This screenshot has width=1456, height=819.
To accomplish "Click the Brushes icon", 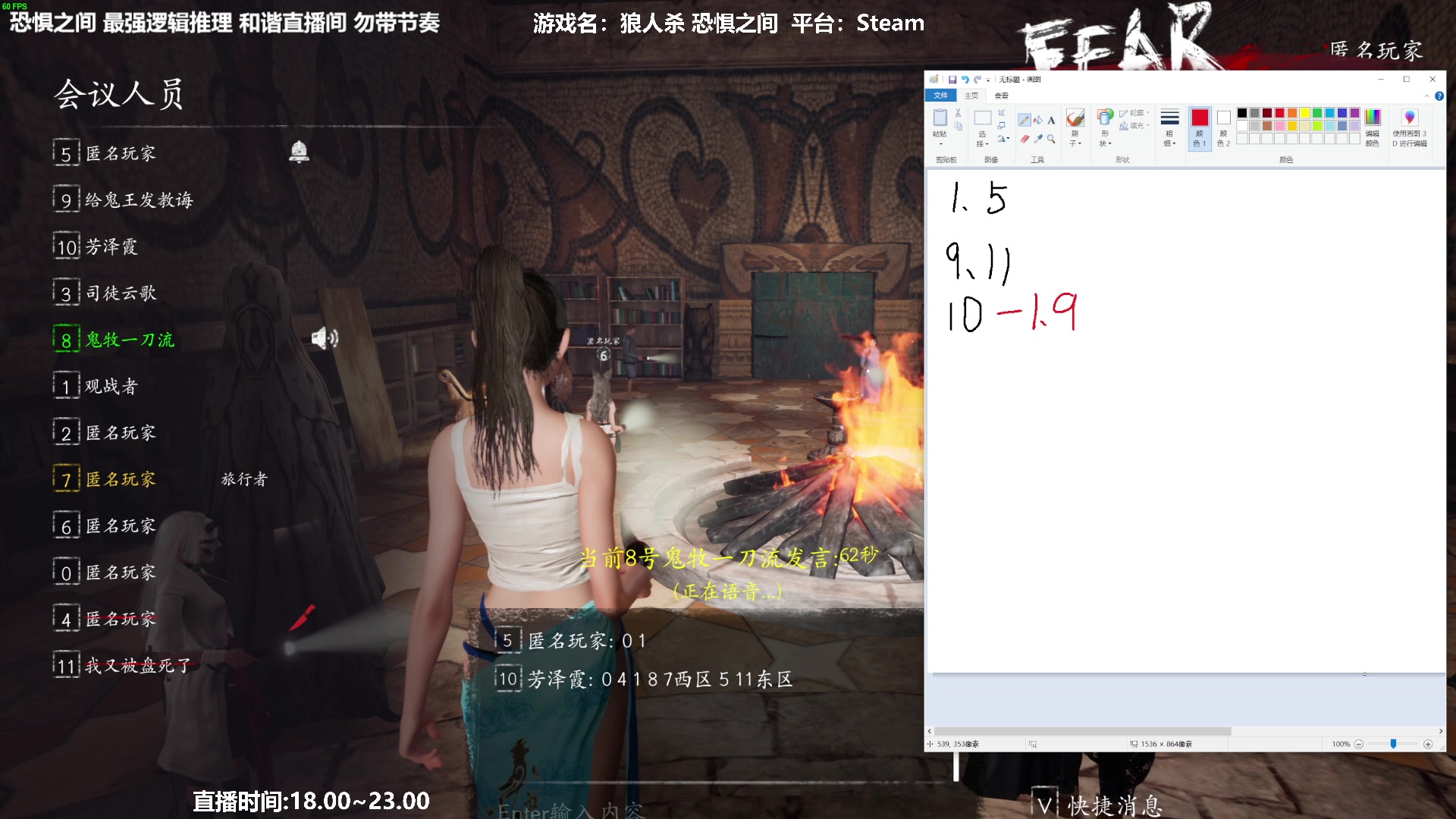I will pyautogui.click(x=1075, y=118).
